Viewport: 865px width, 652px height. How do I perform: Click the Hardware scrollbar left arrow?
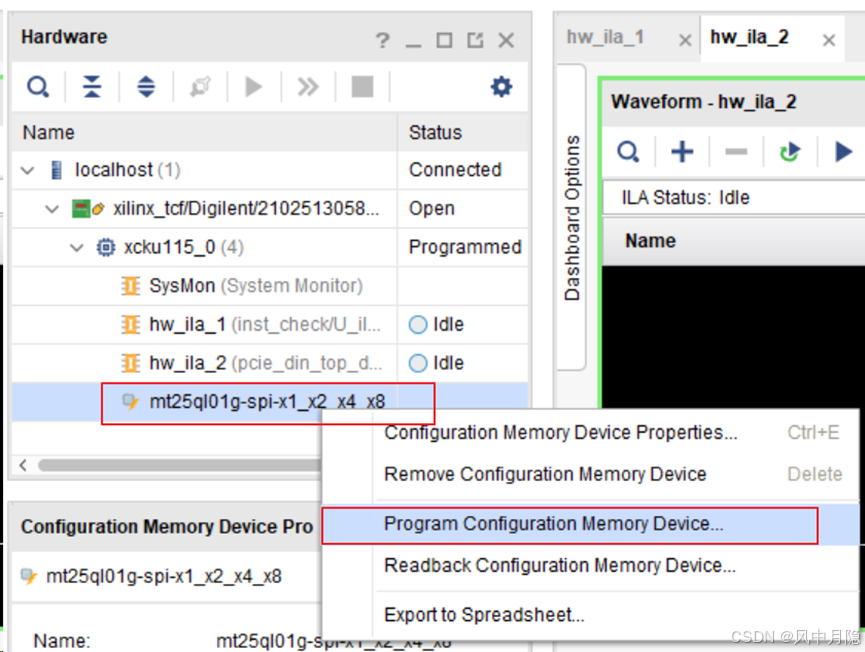pyautogui.click(x=23, y=465)
